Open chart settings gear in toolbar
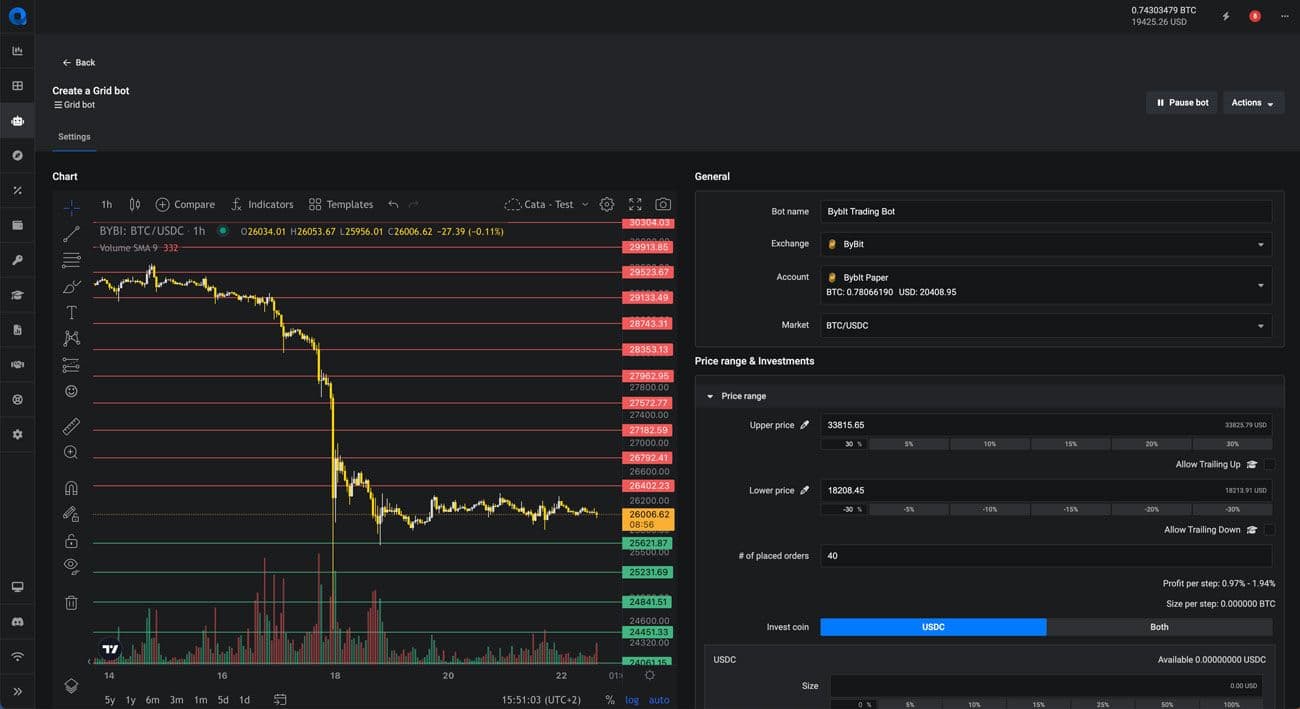The image size is (1300, 709). coord(607,204)
